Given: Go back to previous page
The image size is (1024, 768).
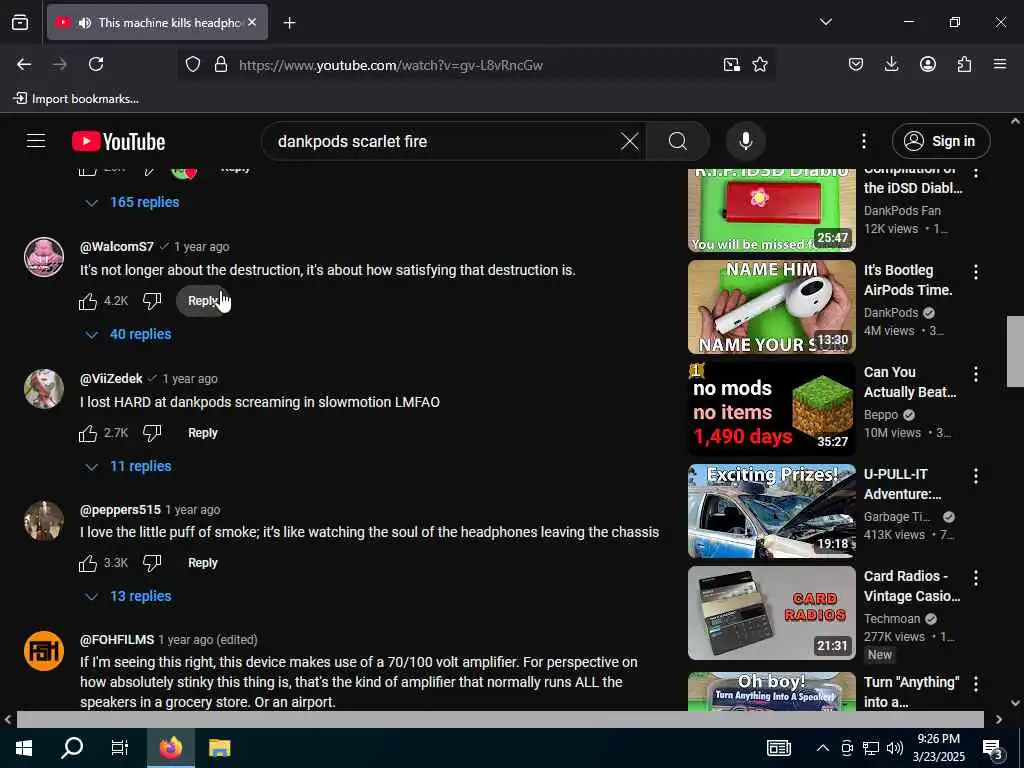Looking at the screenshot, I should [x=24, y=64].
